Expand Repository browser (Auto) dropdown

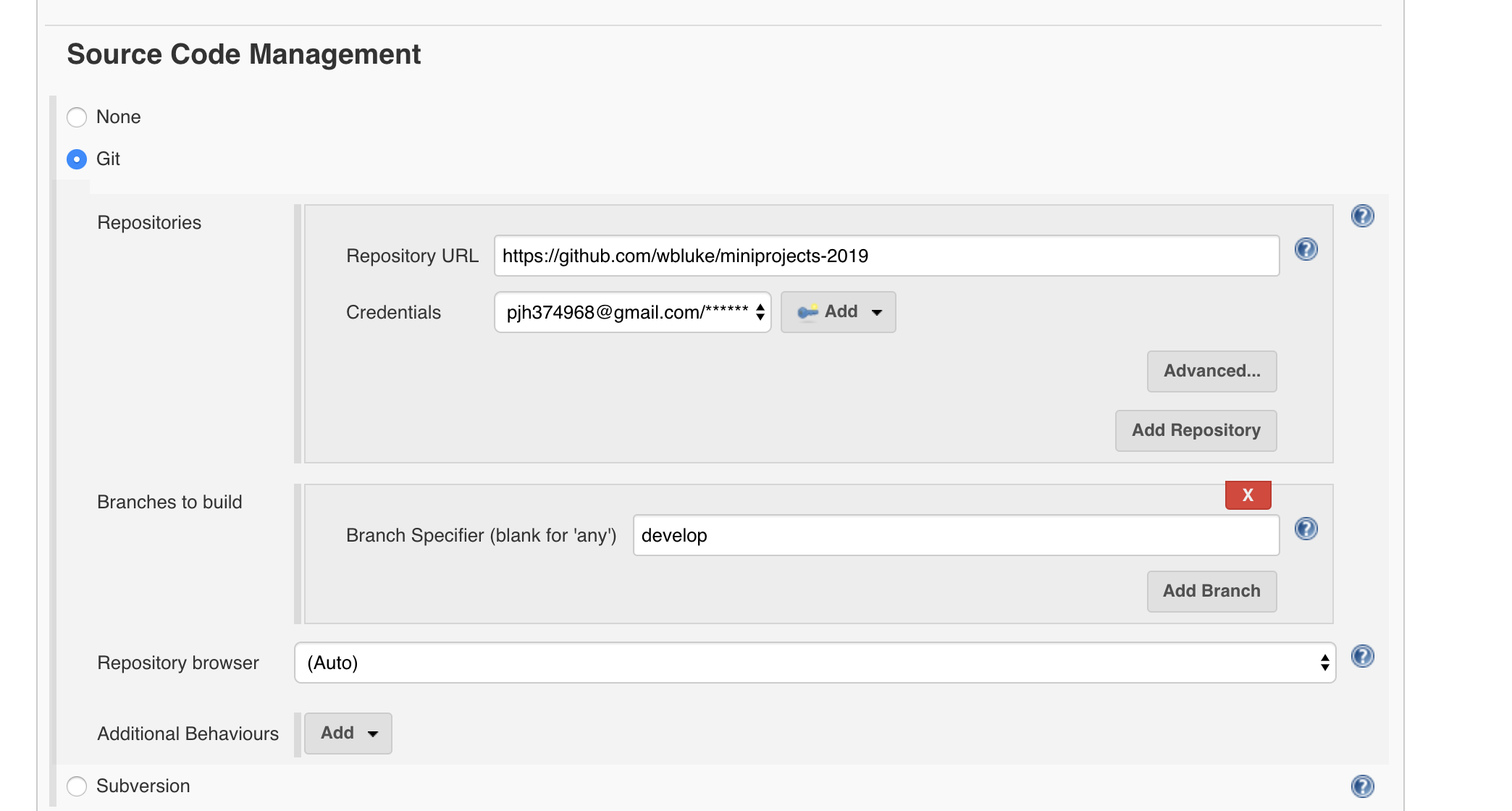[815, 663]
